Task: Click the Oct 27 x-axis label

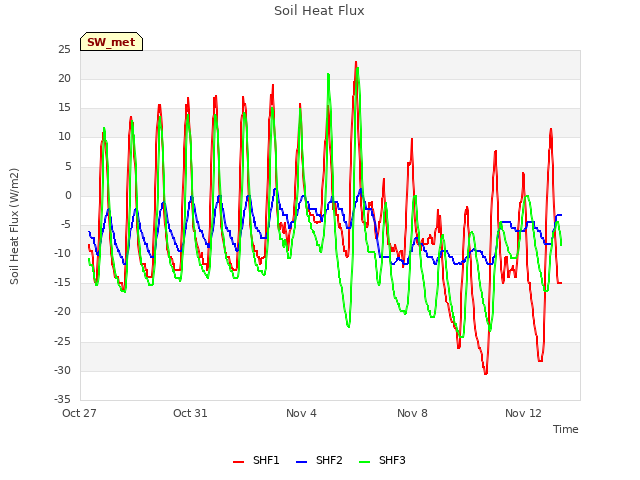Action: (79, 413)
